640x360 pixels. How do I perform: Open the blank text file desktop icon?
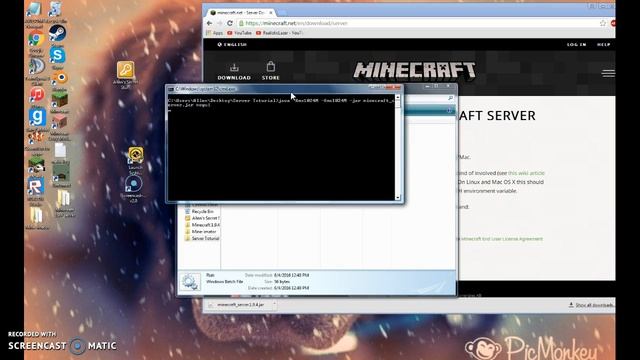[60, 151]
